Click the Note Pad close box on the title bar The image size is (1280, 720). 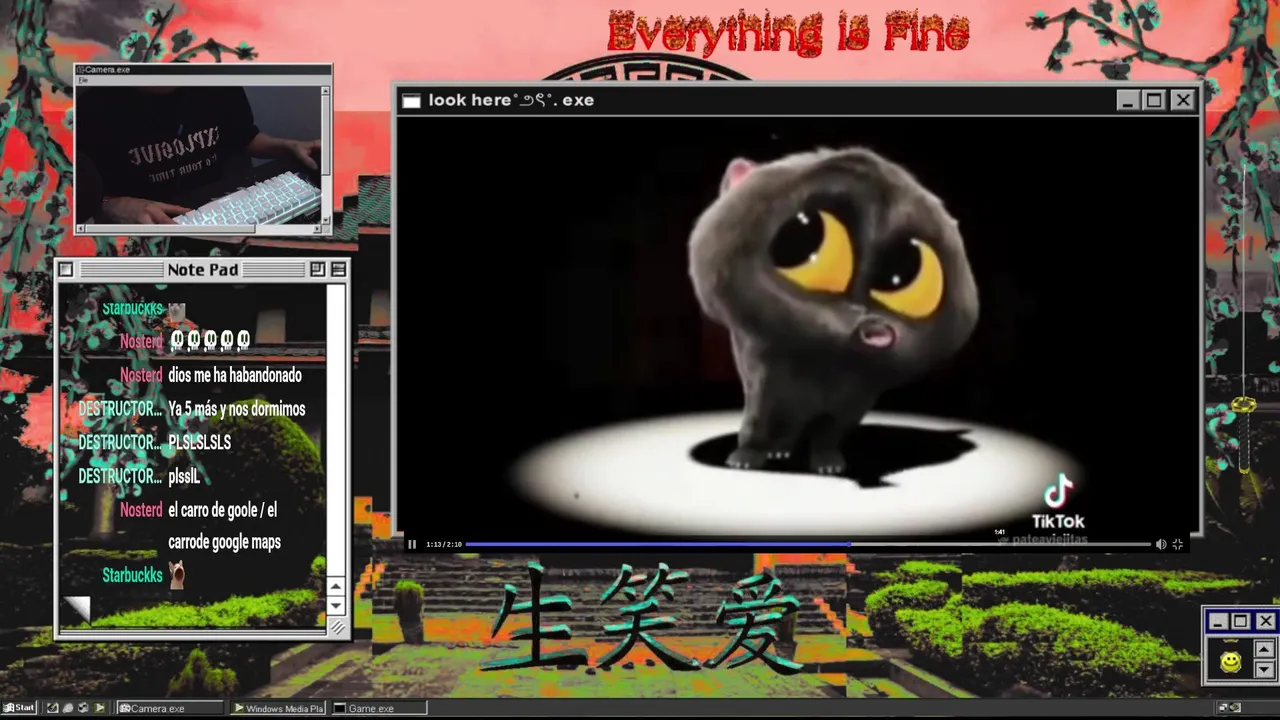coord(66,269)
